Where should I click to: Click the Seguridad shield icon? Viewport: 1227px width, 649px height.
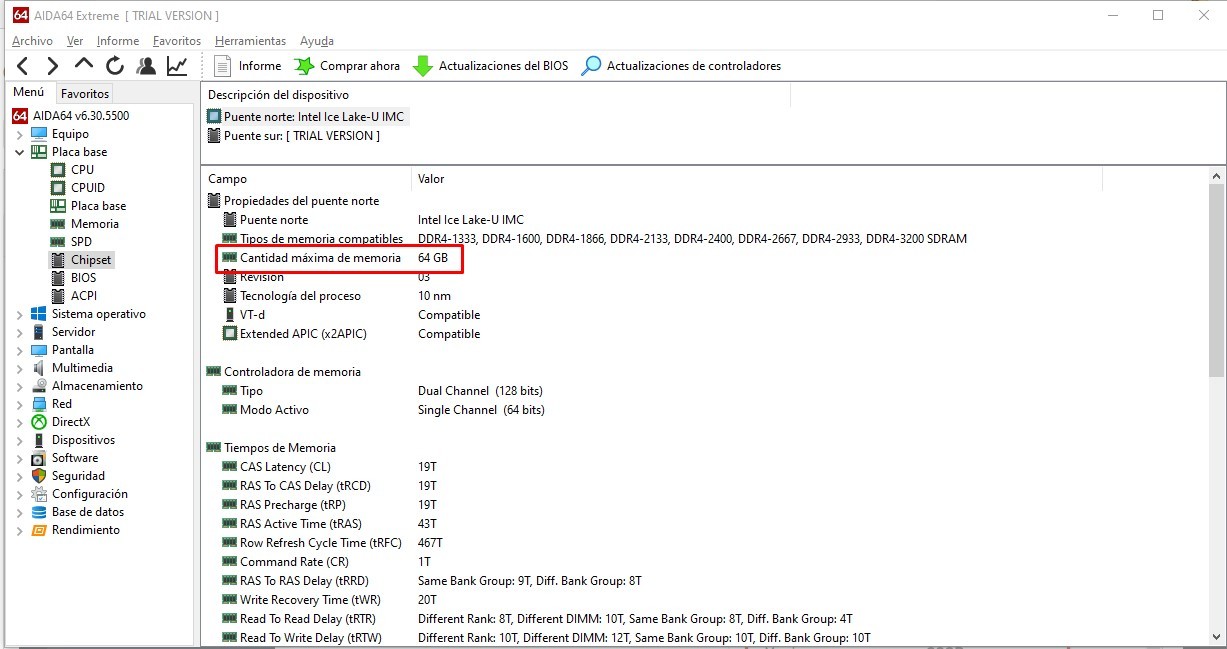click(x=39, y=476)
